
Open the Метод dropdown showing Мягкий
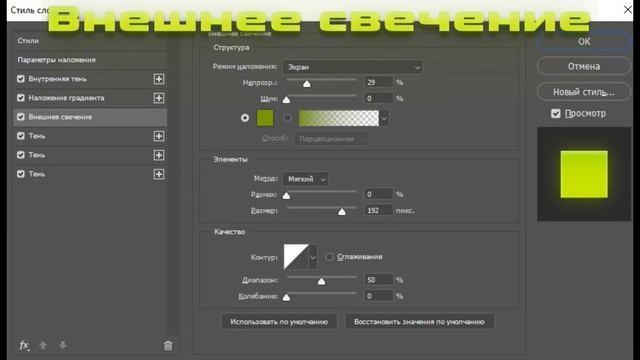(x=305, y=179)
